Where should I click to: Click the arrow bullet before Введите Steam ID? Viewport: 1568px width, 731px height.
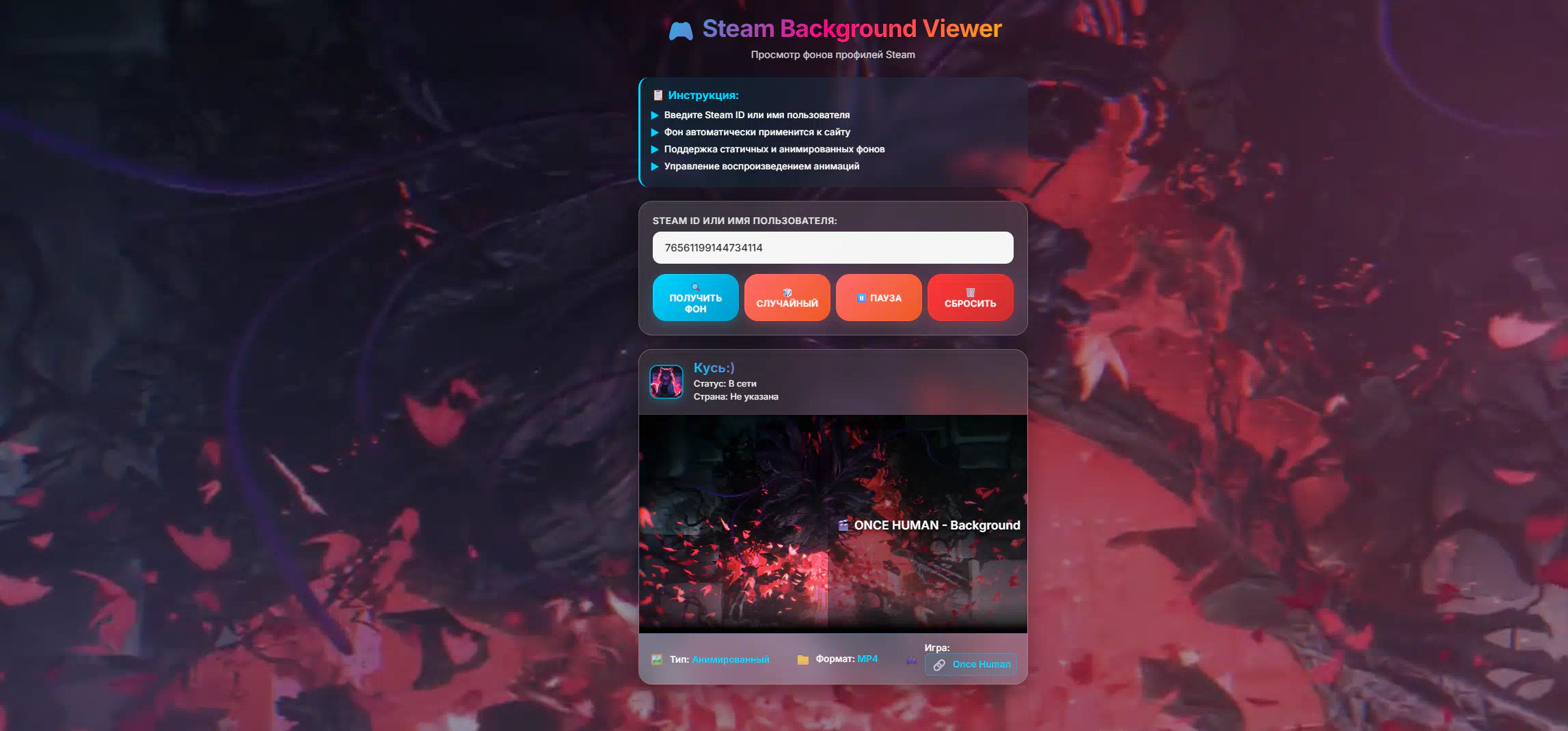[x=655, y=115]
